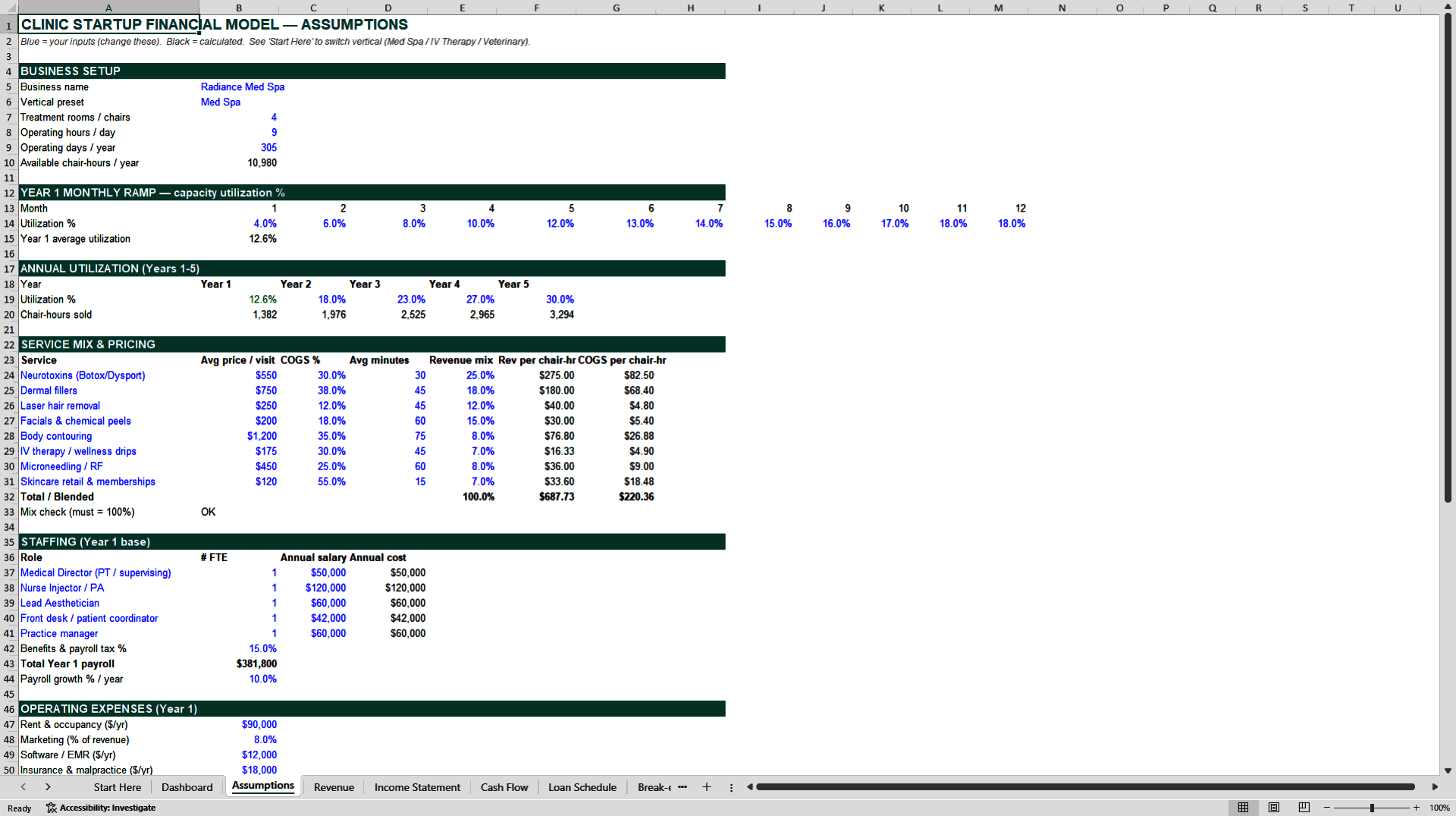Open the Income Statement sheet tab

tap(417, 787)
